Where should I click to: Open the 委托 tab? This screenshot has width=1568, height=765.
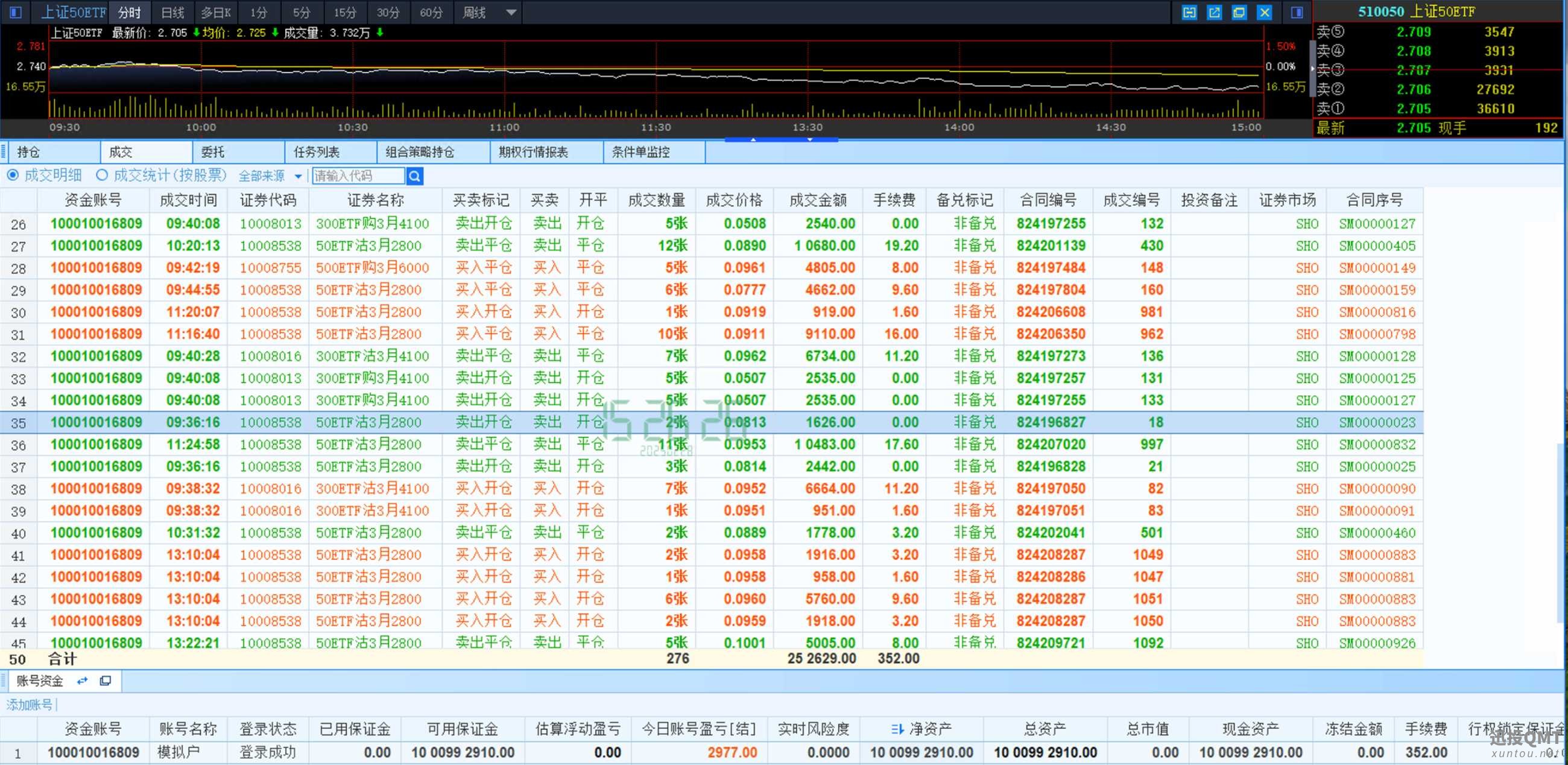coord(239,152)
